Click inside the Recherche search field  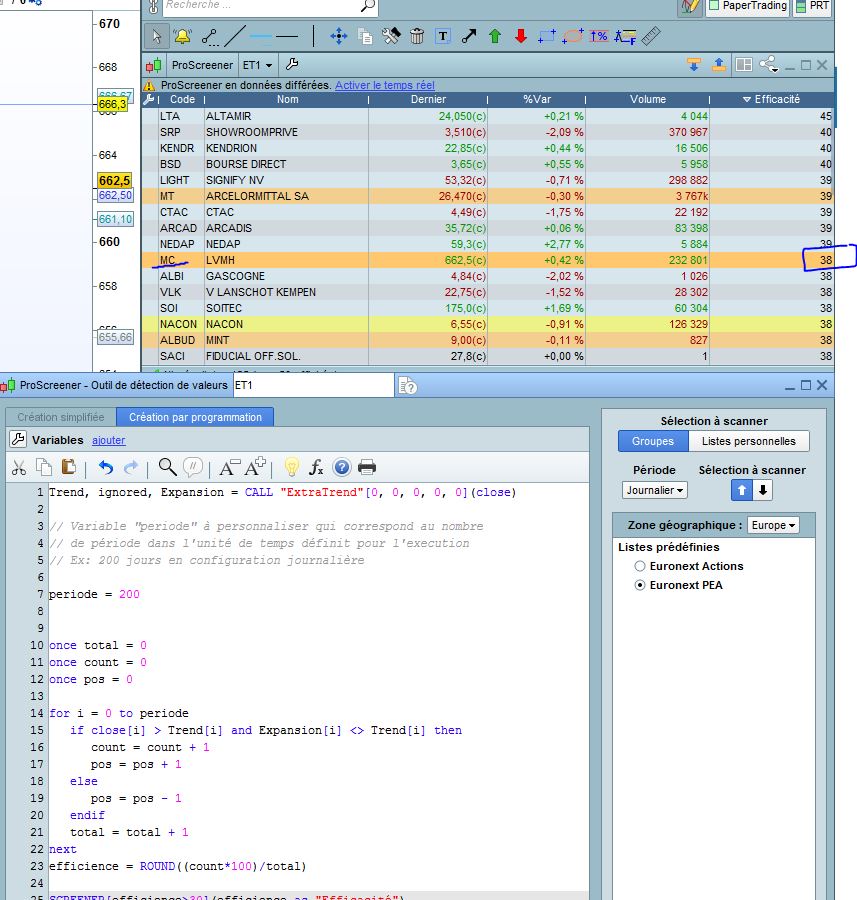(x=261, y=6)
